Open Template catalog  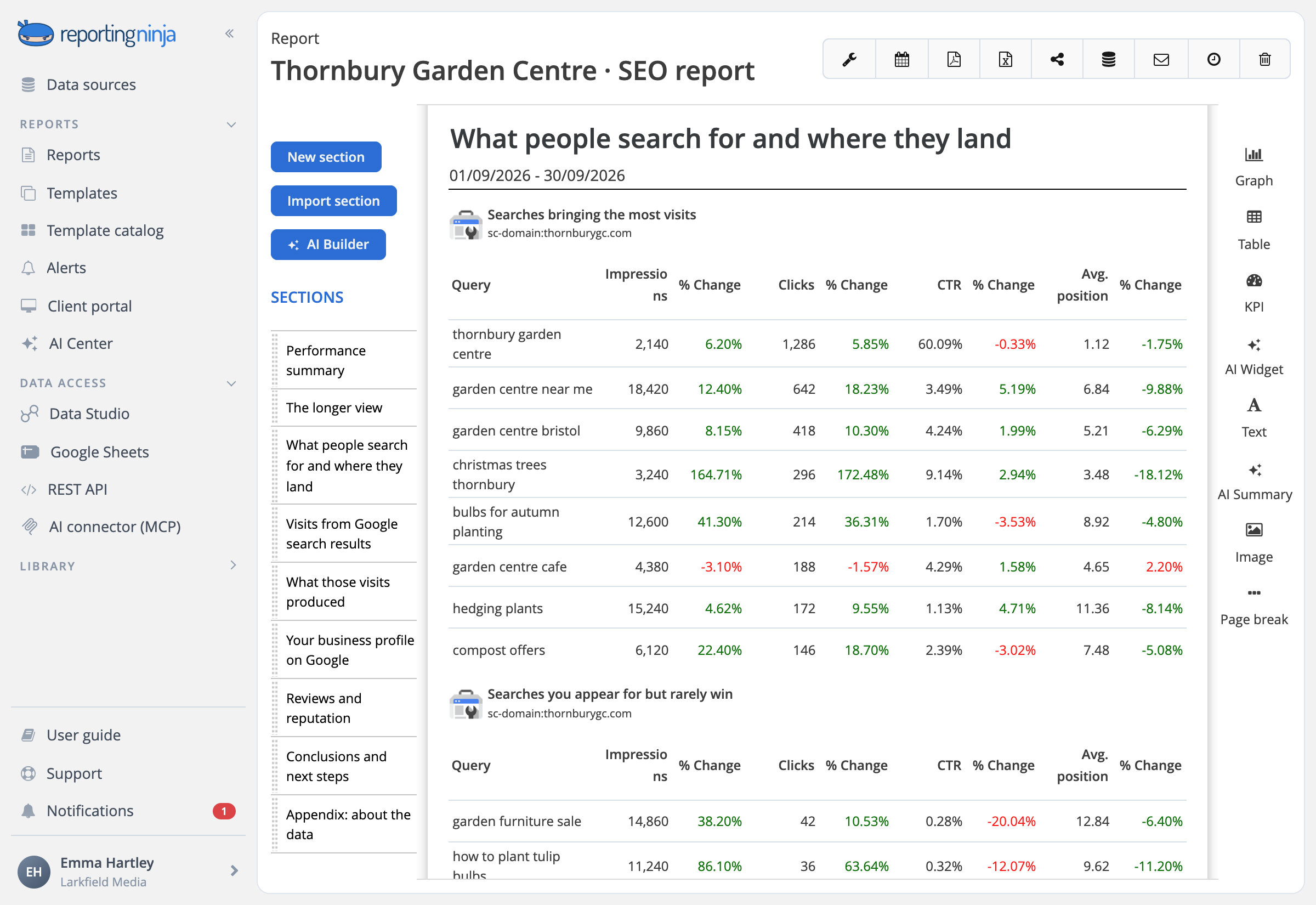tap(92, 231)
